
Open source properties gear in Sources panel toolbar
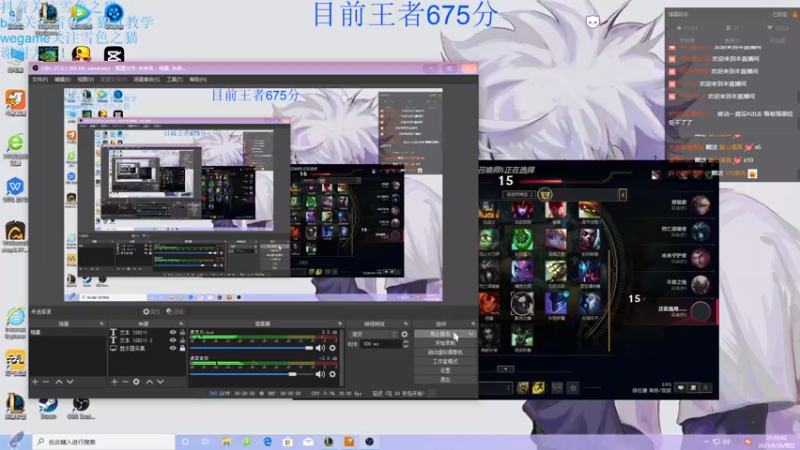coord(136,382)
